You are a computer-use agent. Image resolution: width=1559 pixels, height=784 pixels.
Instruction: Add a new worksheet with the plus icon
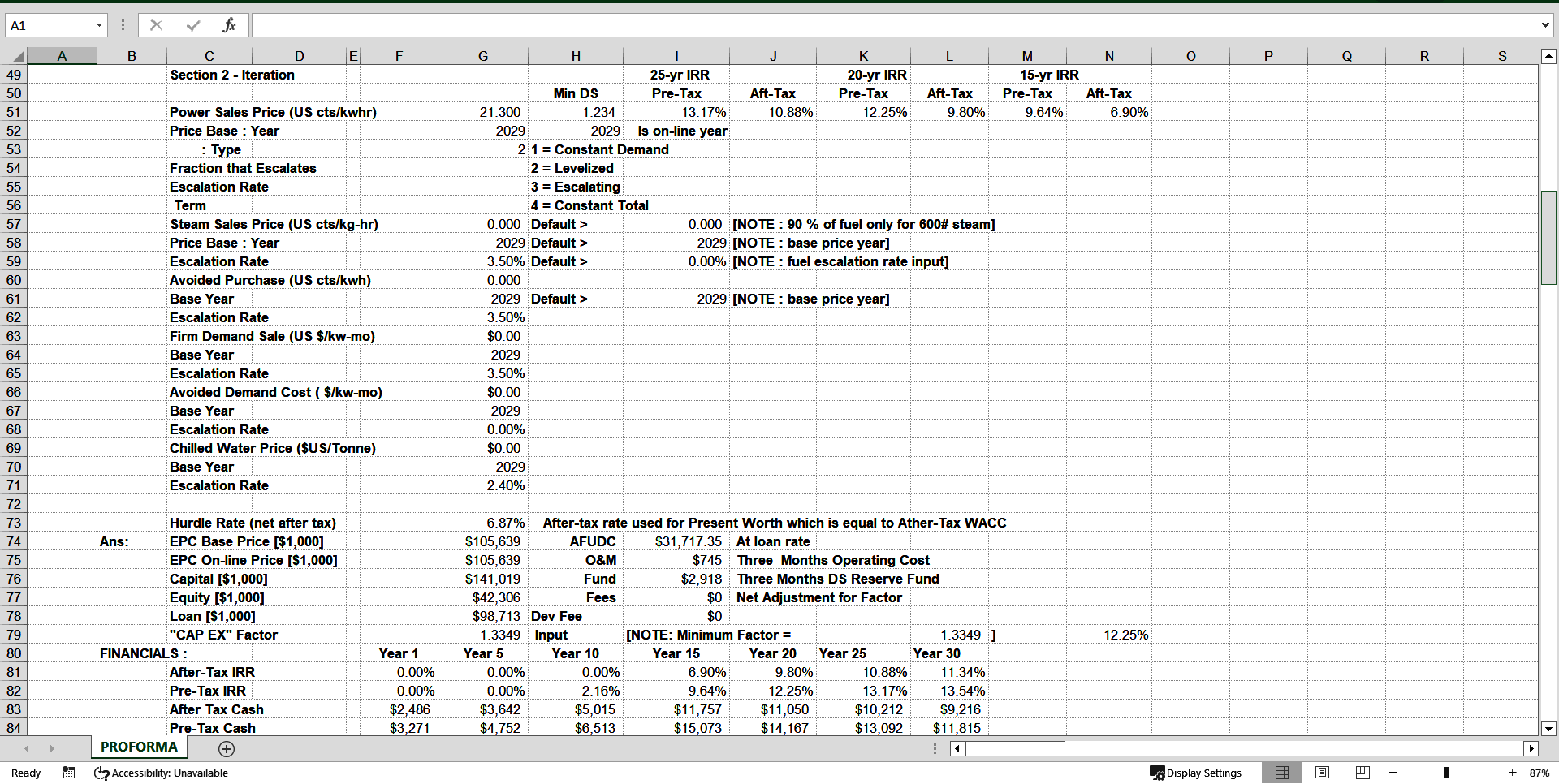click(226, 748)
